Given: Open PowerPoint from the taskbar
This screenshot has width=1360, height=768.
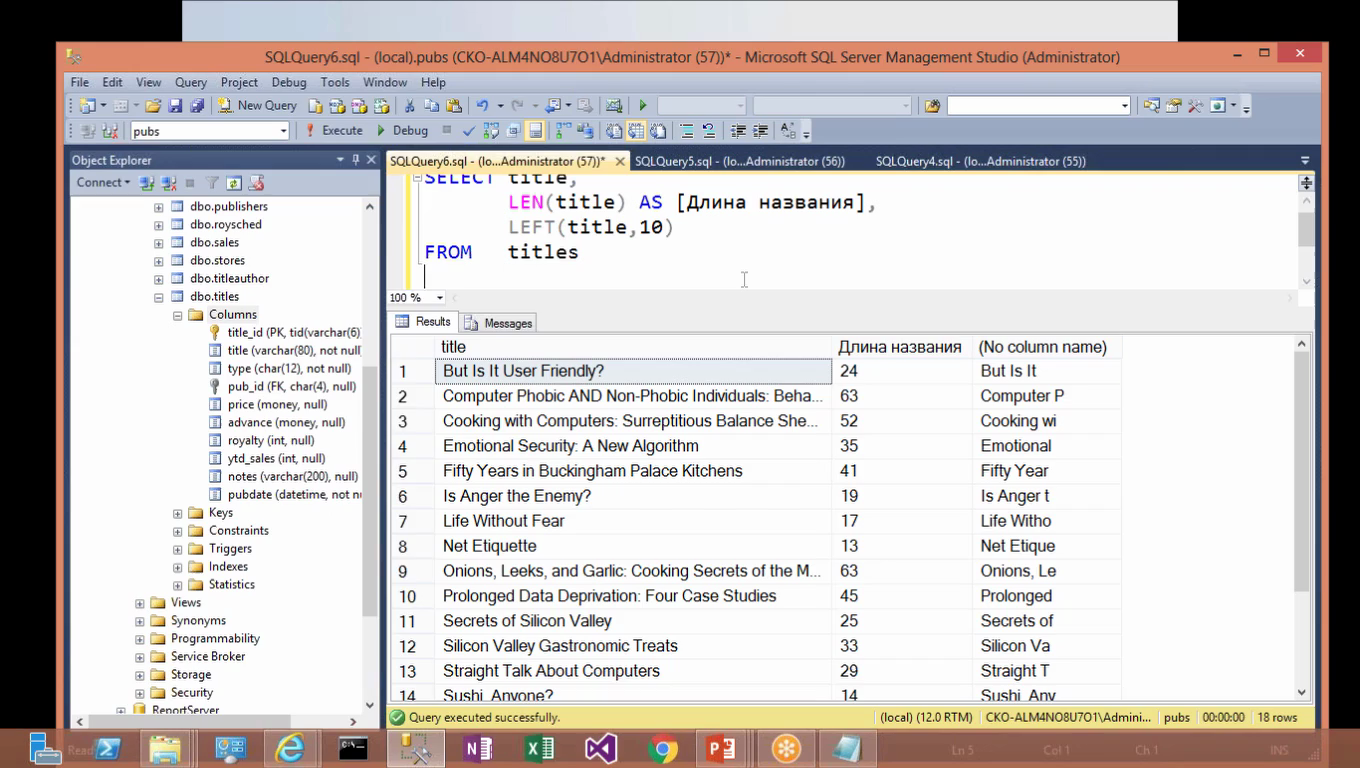Looking at the screenshot, I should point(721,748).
